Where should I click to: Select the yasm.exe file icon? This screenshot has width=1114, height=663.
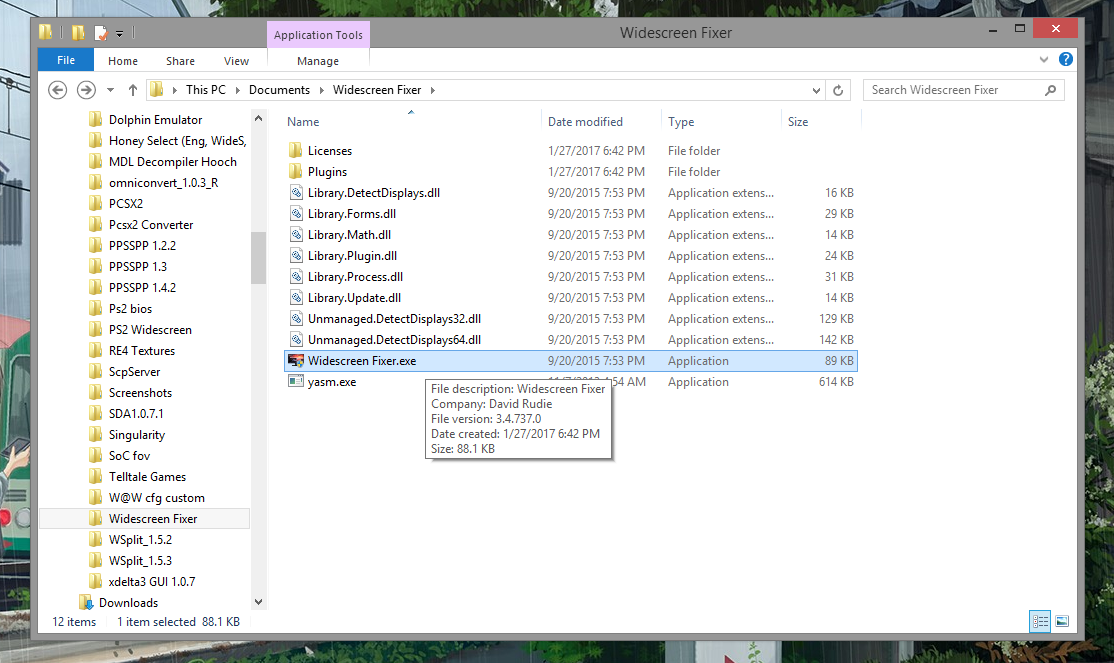(296, 382)
